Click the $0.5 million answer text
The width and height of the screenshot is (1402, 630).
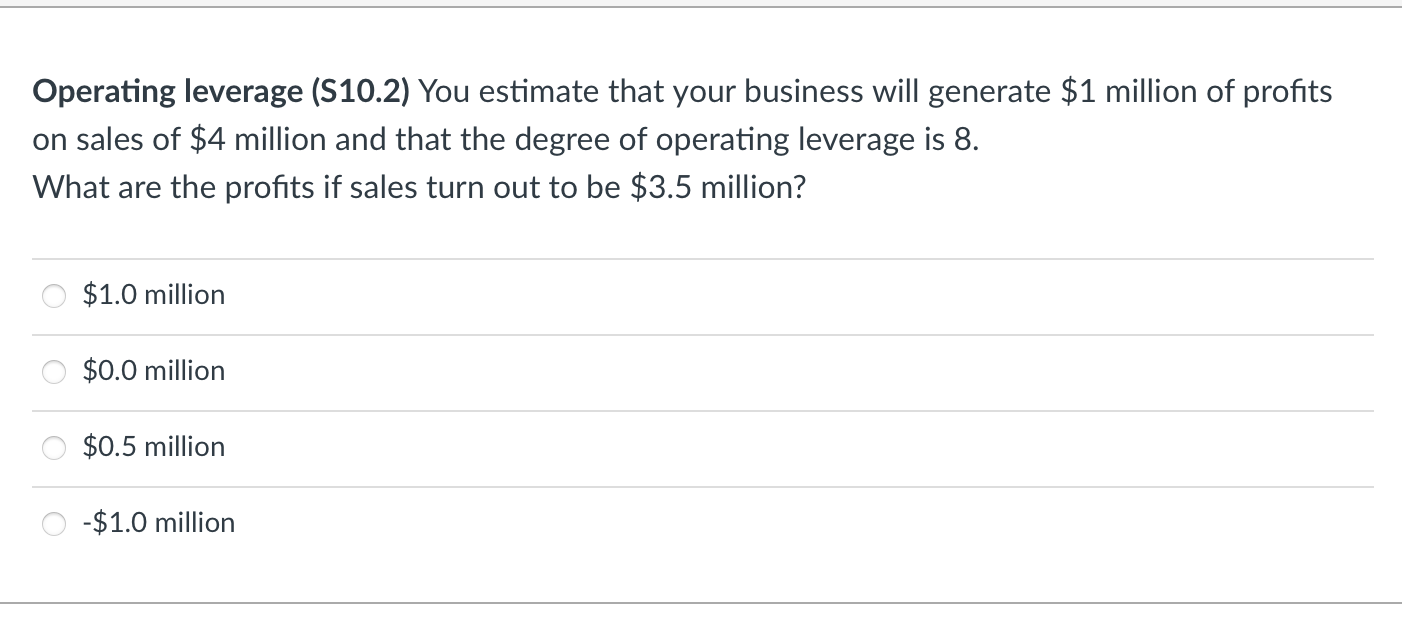pyautogui.click(x=154, y=448)
